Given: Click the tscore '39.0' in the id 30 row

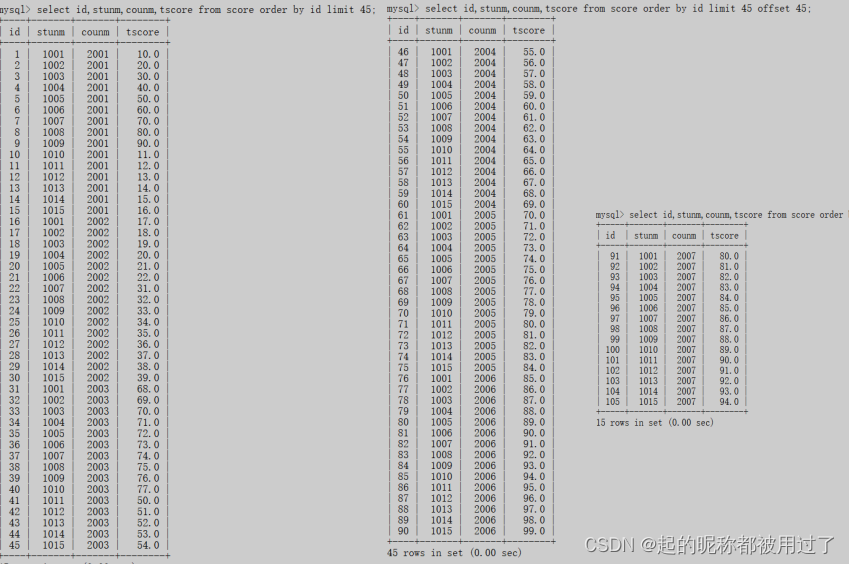Looking at the screenshot, I should tap(148, 378).
